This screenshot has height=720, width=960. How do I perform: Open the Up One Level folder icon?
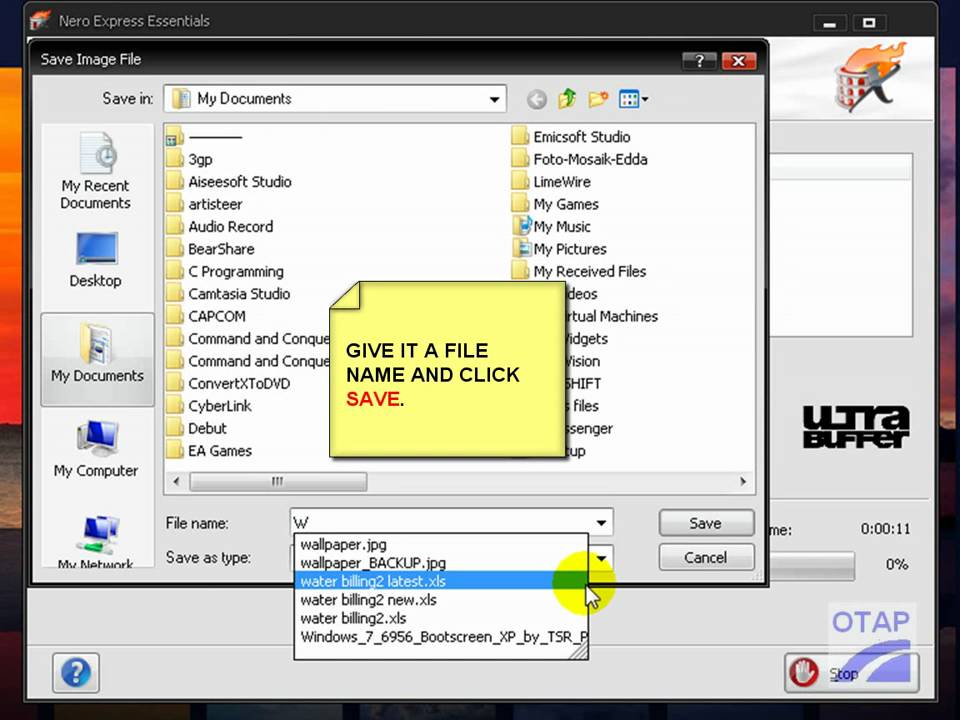[566, 98]
